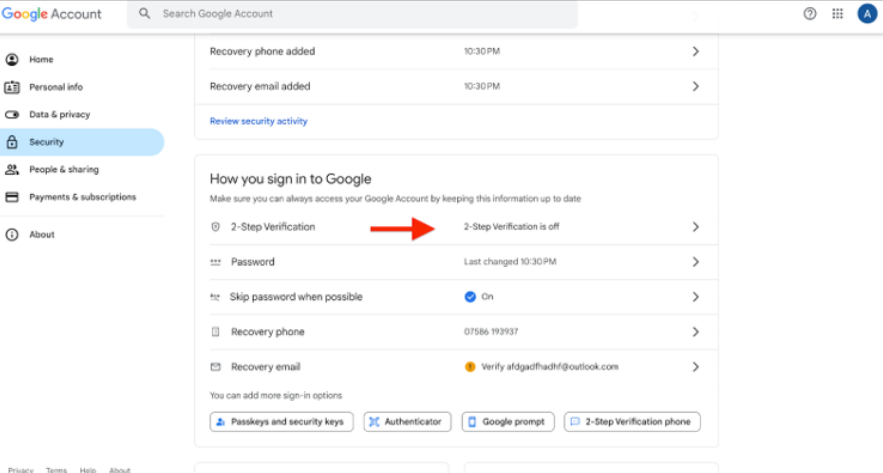Expand the 2-Step Verification row chevron

[696, 227]
